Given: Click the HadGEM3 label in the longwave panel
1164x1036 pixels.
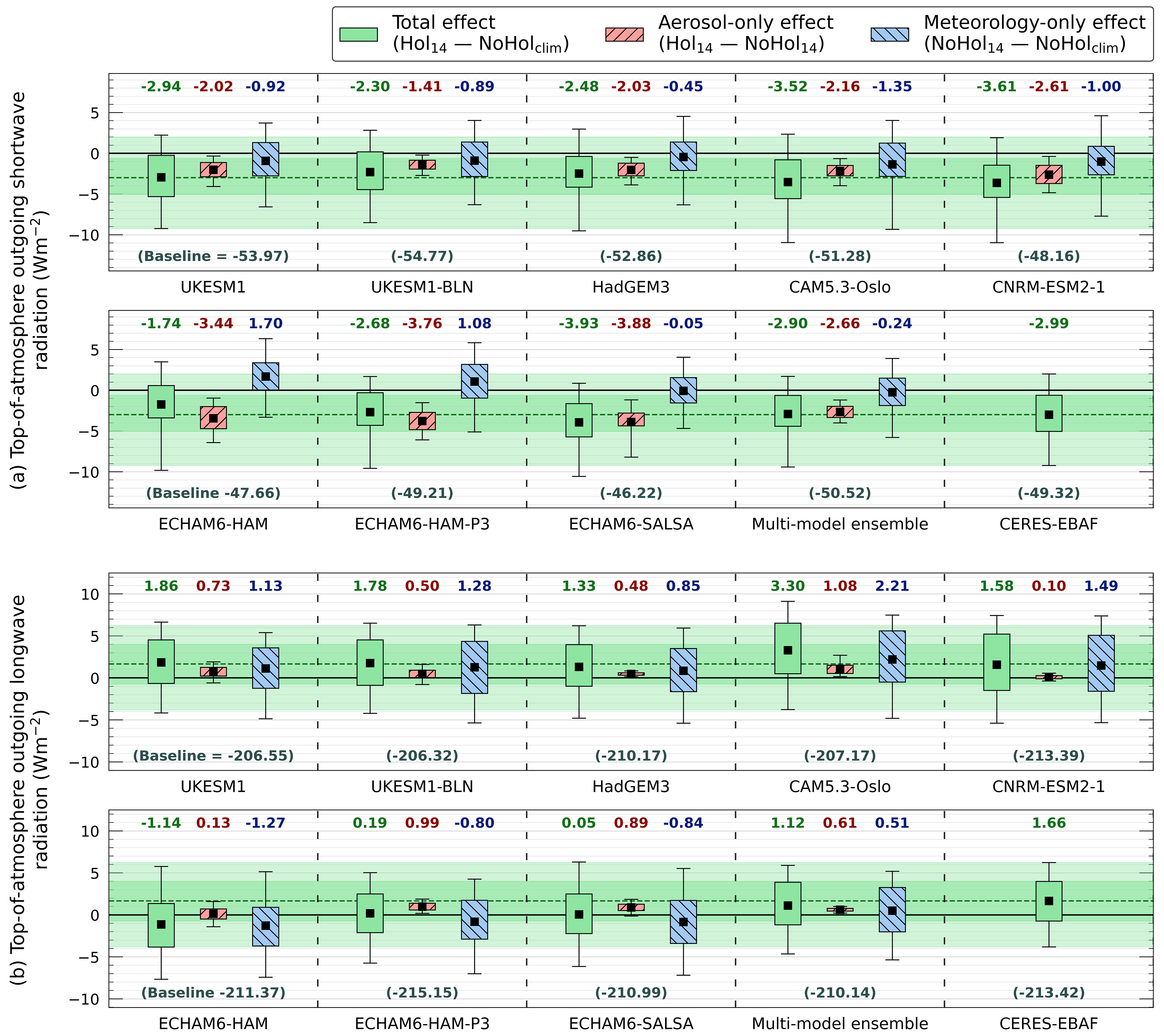Looking at the screenshot, I should click(631, 787).
